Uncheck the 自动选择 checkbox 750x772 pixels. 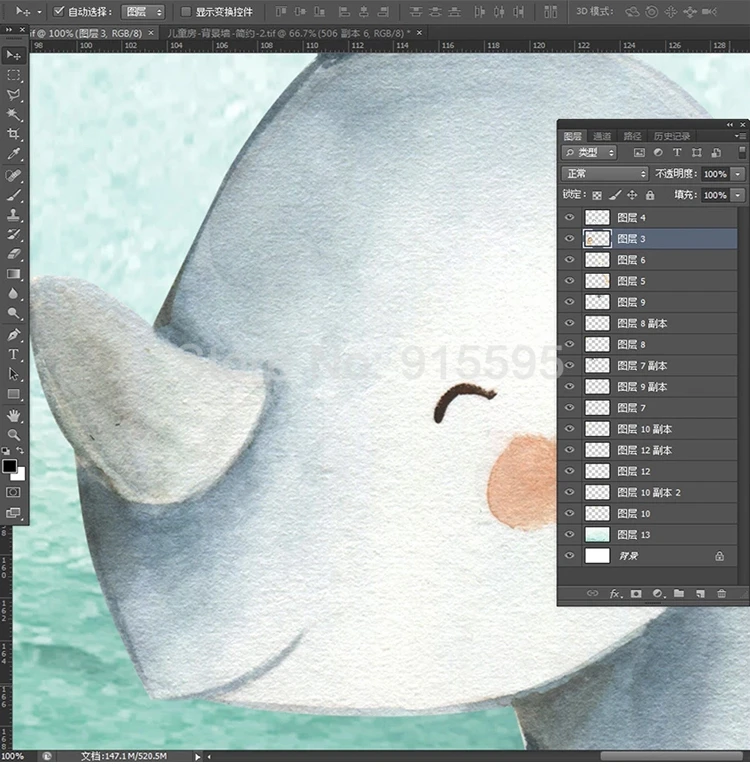tap(59, 12)
